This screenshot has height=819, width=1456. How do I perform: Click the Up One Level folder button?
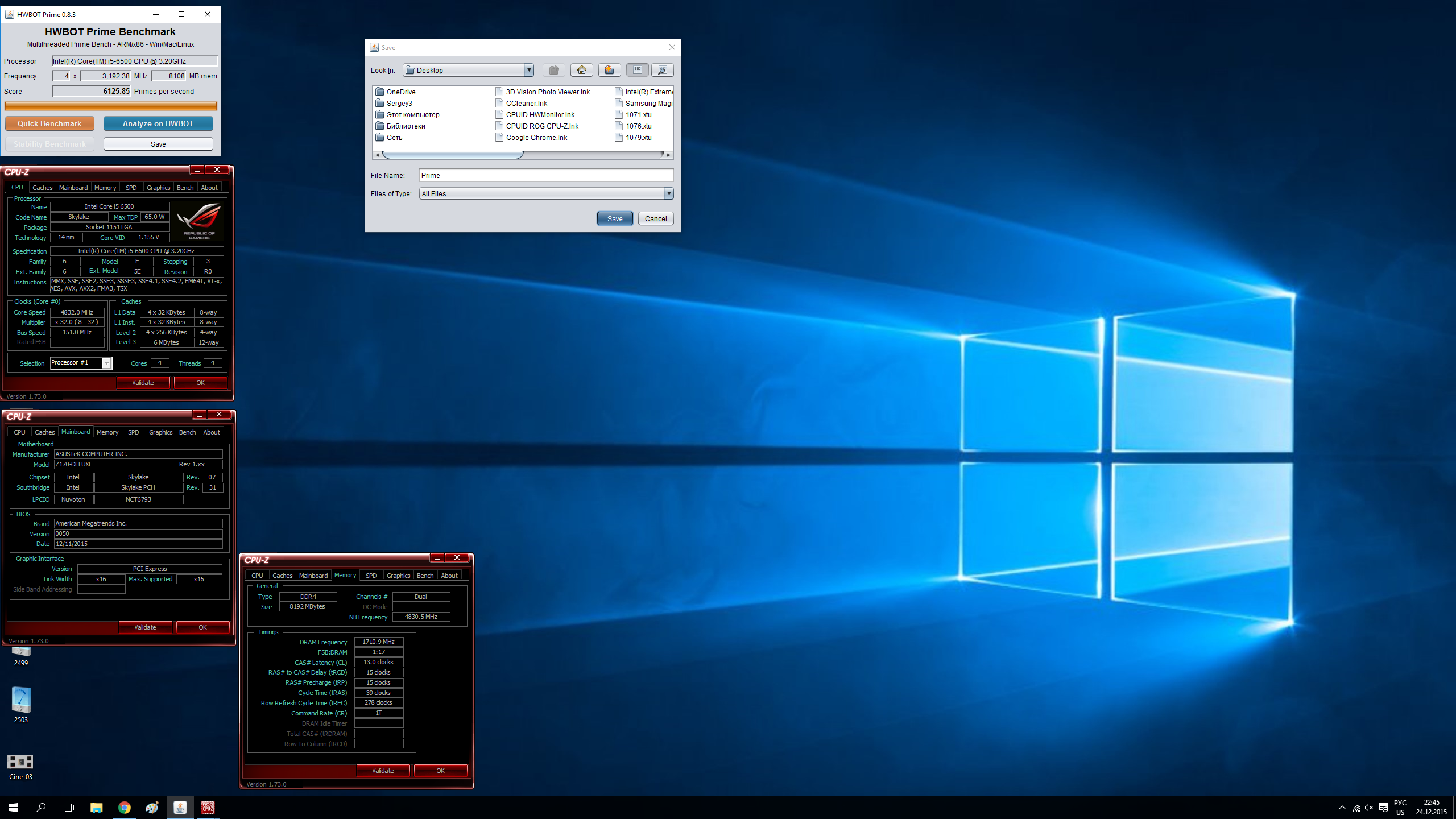(x=553, y=70)
